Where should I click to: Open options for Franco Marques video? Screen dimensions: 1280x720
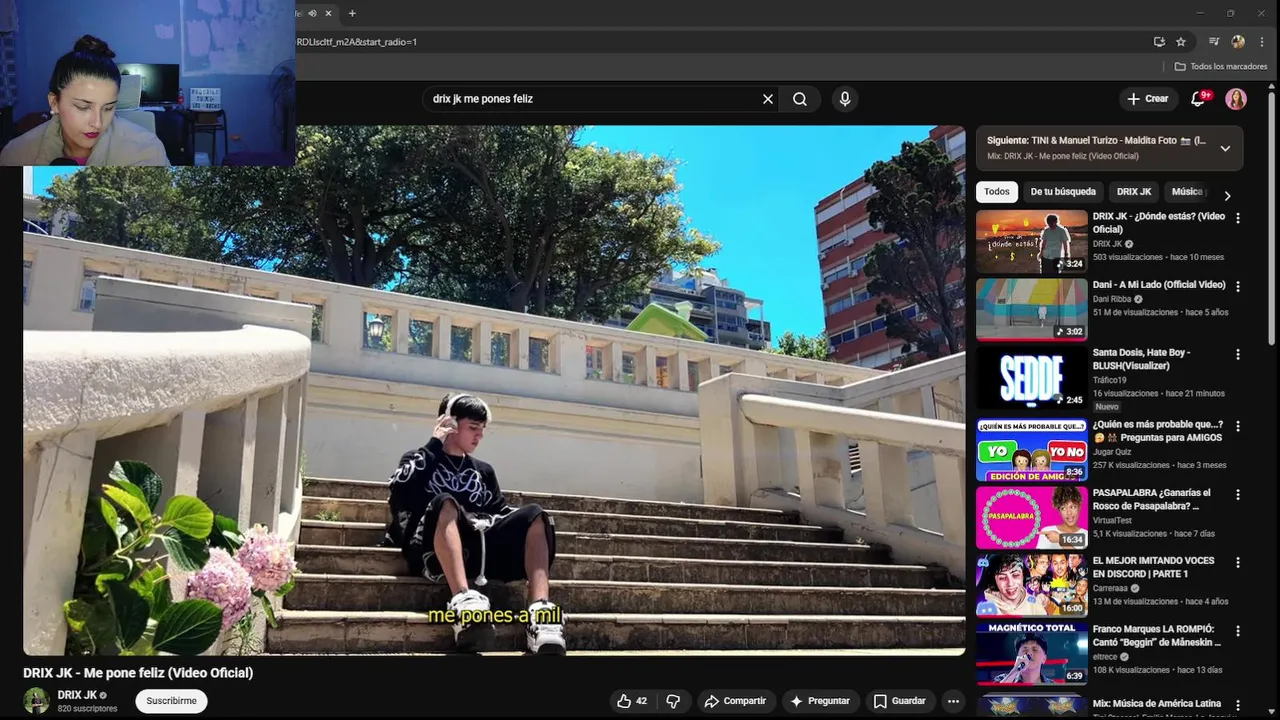pyautogui.click(x=1238, y=631)
